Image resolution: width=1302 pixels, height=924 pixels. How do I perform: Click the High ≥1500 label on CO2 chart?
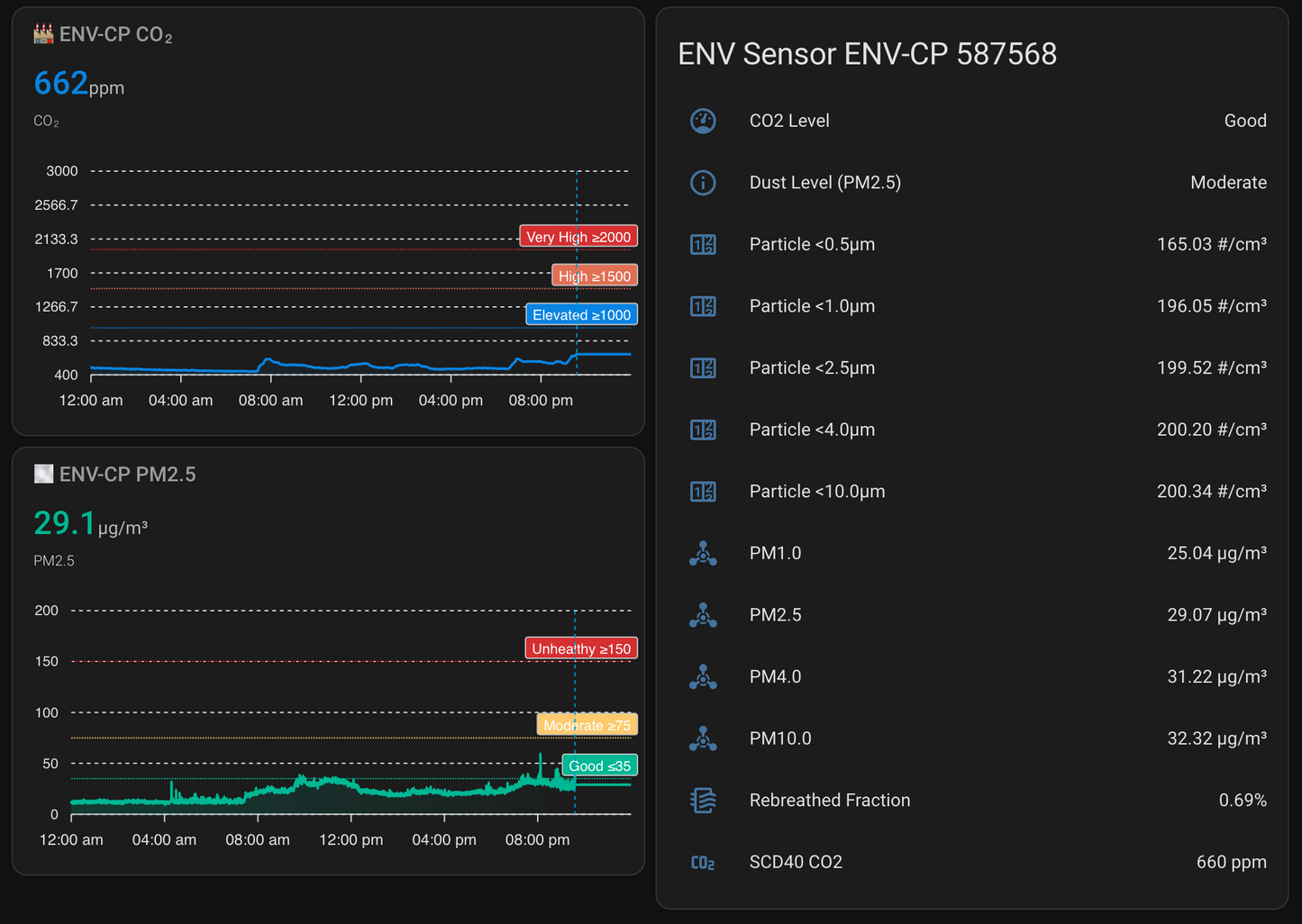(x=594, y=275)
